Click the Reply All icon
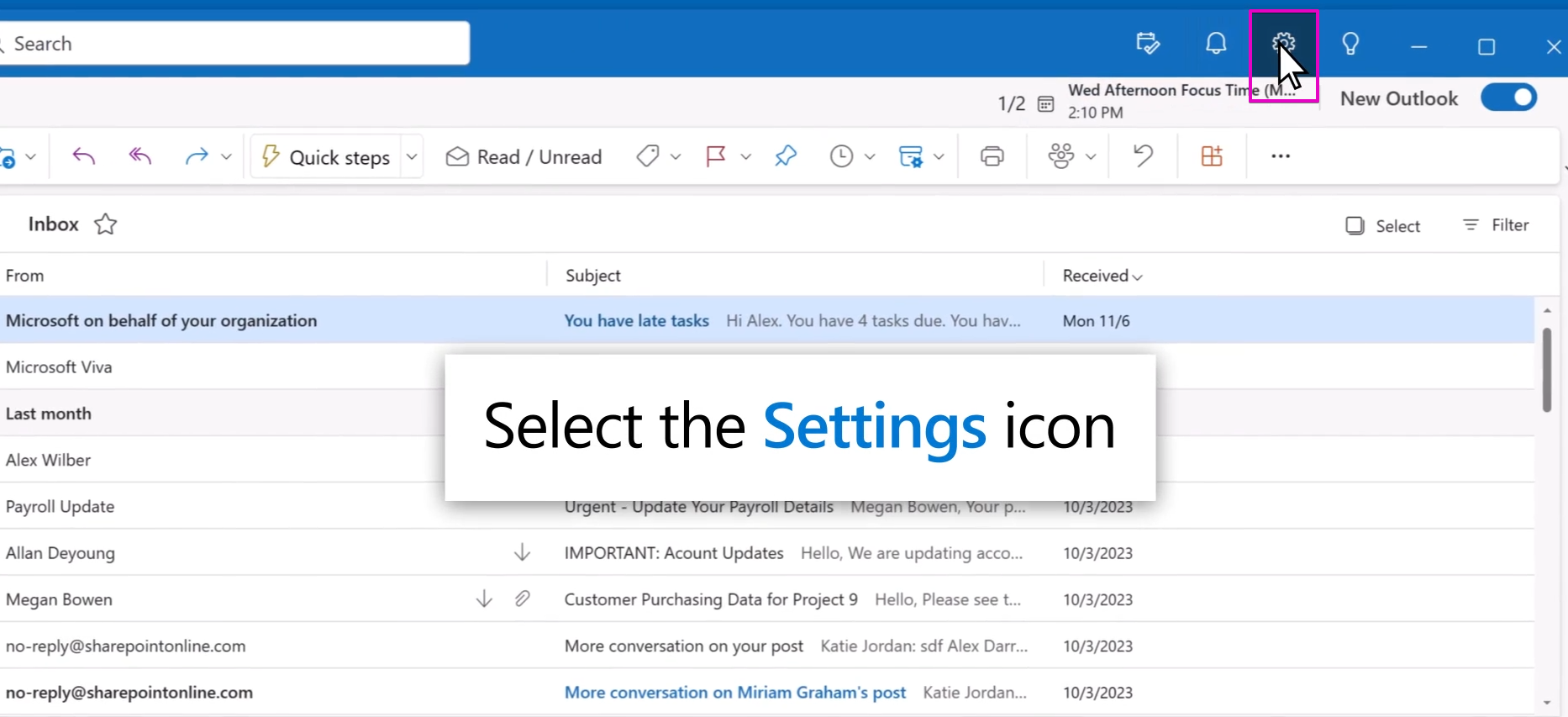The height and width of the screenshot is (717, 1568). click(139, 156)
